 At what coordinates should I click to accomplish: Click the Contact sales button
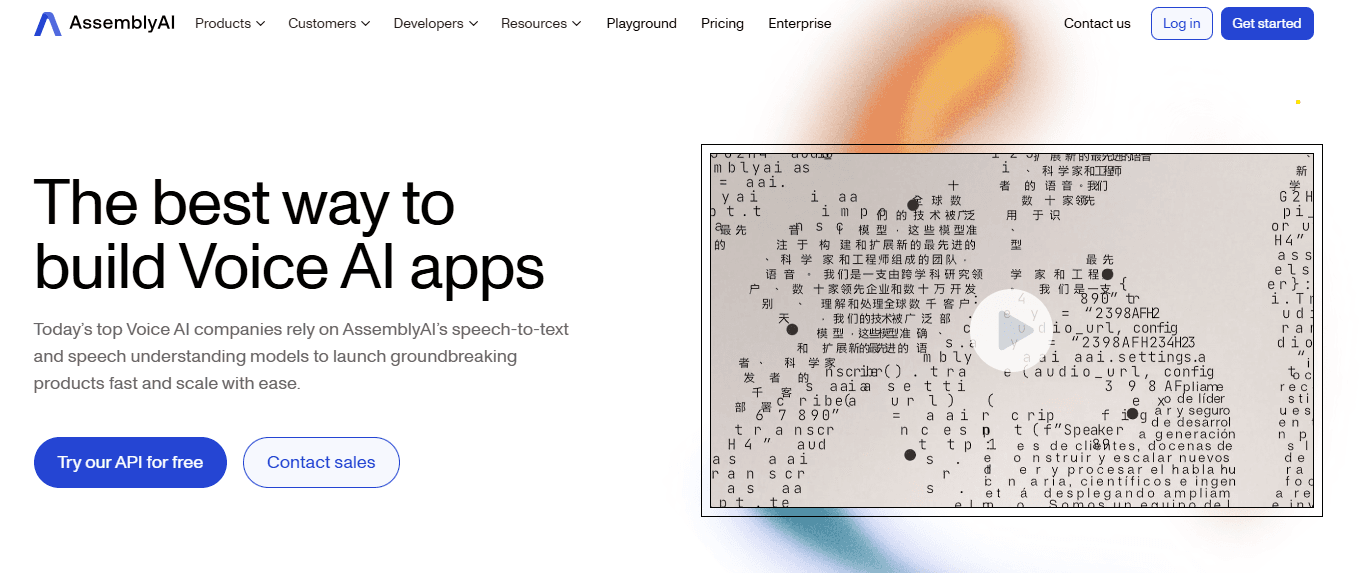point(321,462)
